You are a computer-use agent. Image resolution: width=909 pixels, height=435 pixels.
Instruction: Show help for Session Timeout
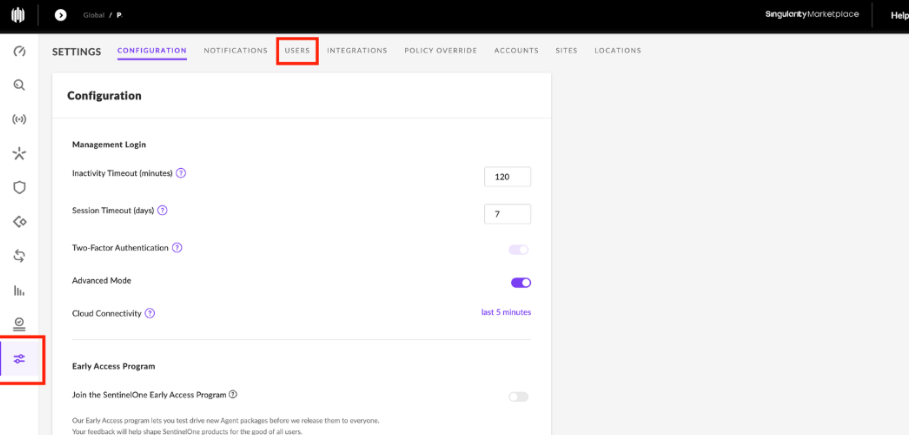(162, 211)
